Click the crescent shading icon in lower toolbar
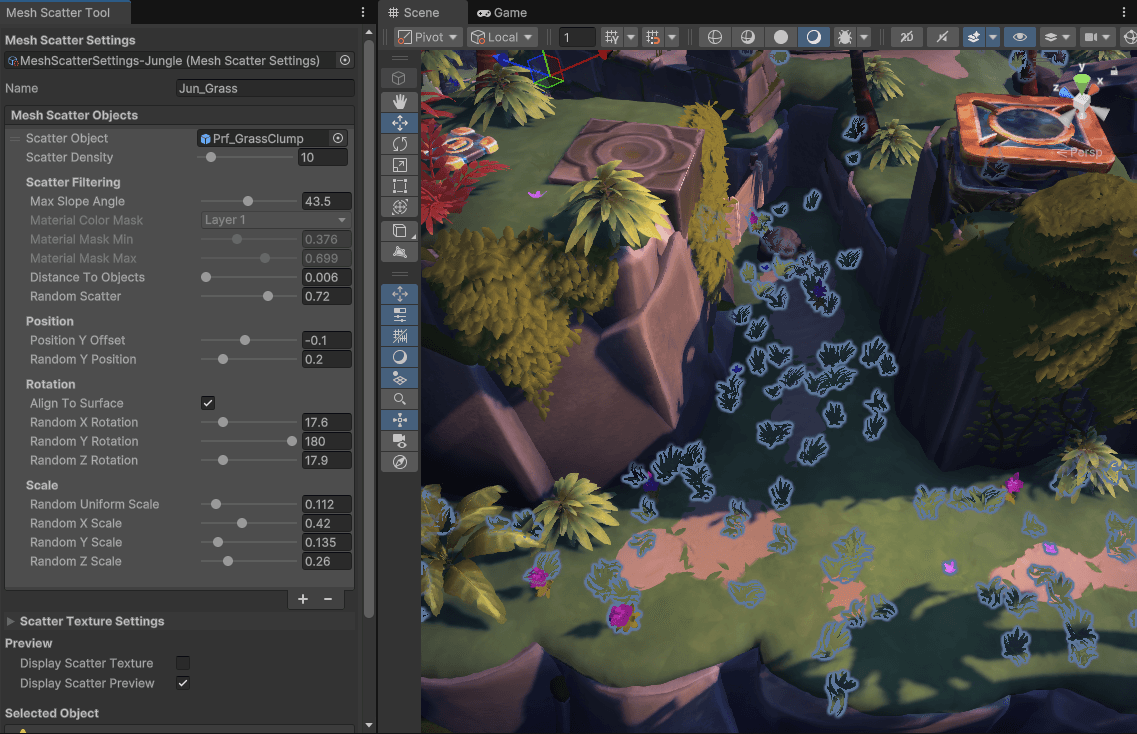1137x734 pixels. pyautogui.click(x=400, y=357)
